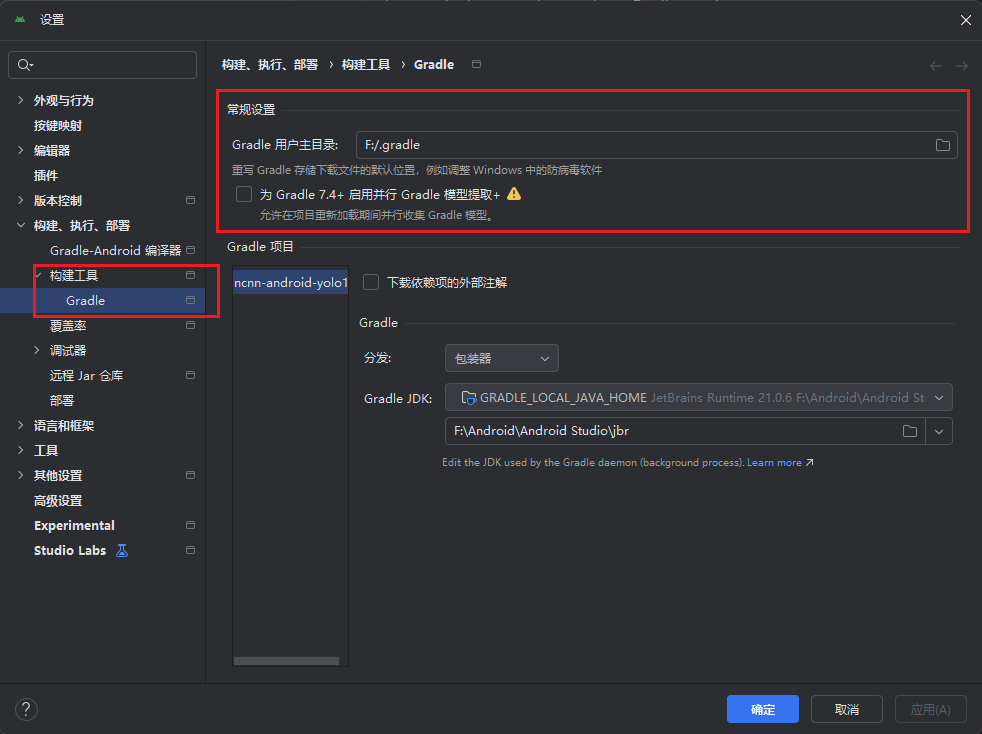
Task: Open the Gradle JDK GRADLE_LOCAL_JAVA_HOME dropdown
Action: tap(699, 398)
